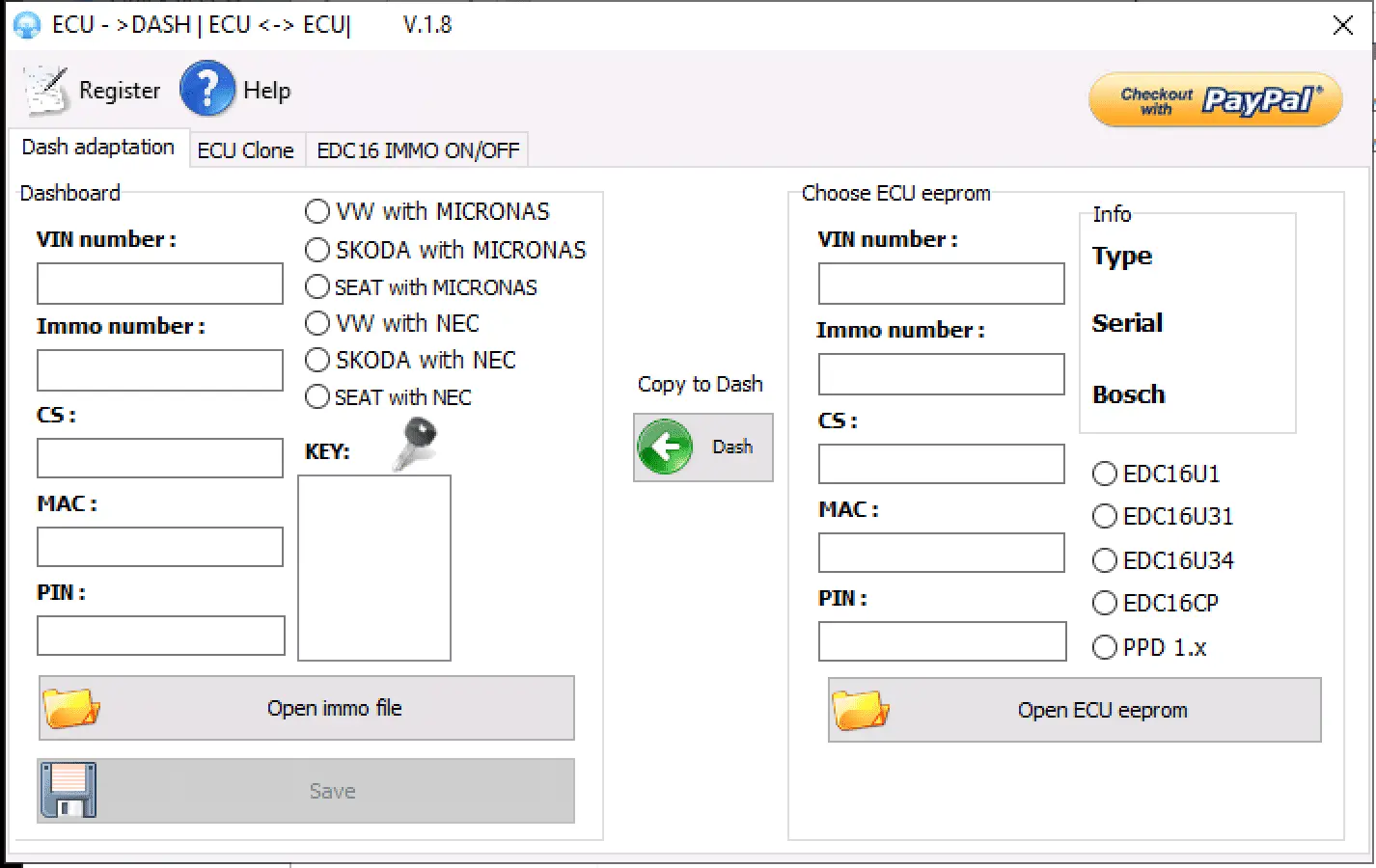Focus the ECU eeprom CS field

pyautogui.click(x=942, y=464)
